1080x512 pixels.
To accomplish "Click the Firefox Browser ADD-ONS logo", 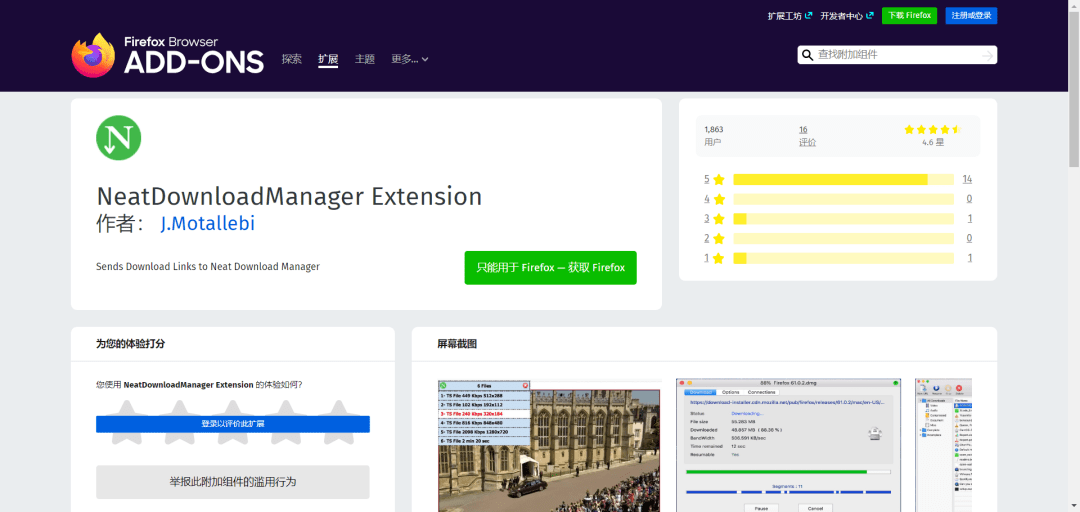I will coord(167,55).
